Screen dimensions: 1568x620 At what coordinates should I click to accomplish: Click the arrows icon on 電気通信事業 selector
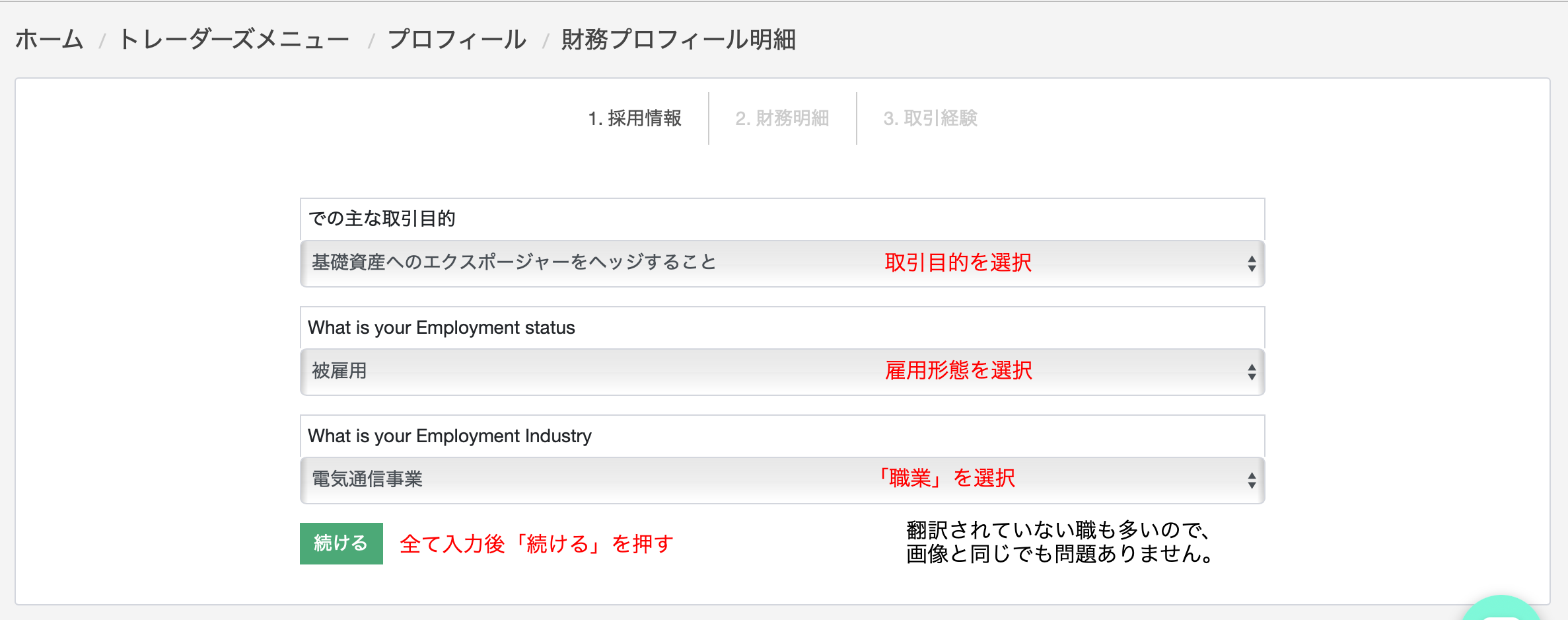pos(1252,481)
